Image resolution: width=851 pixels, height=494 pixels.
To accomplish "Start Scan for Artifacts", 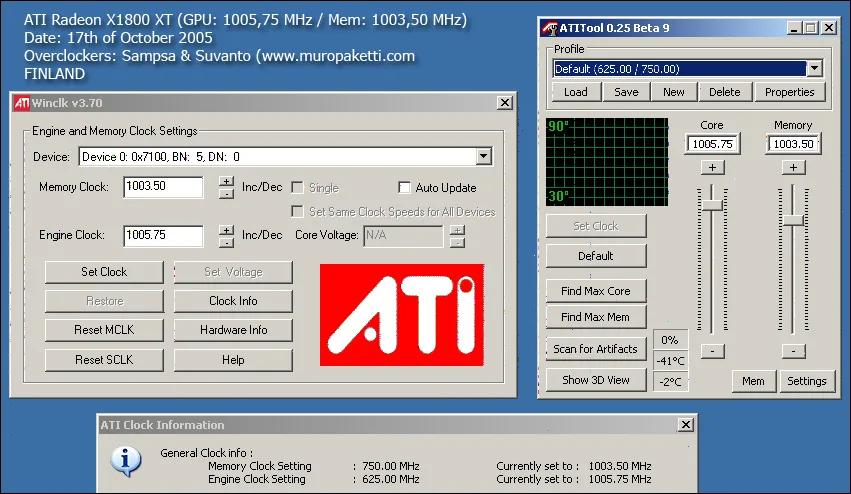I will point(596,349).
